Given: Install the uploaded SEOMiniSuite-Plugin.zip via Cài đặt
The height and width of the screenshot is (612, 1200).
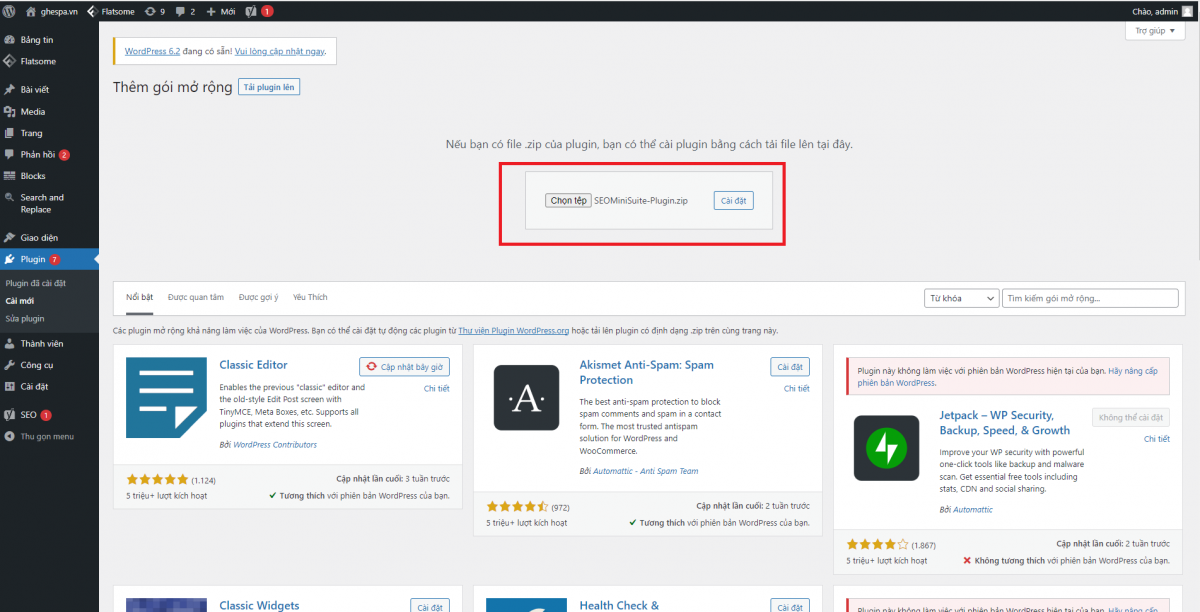Looking at the screenshot, I should click(x=733, y=201).
